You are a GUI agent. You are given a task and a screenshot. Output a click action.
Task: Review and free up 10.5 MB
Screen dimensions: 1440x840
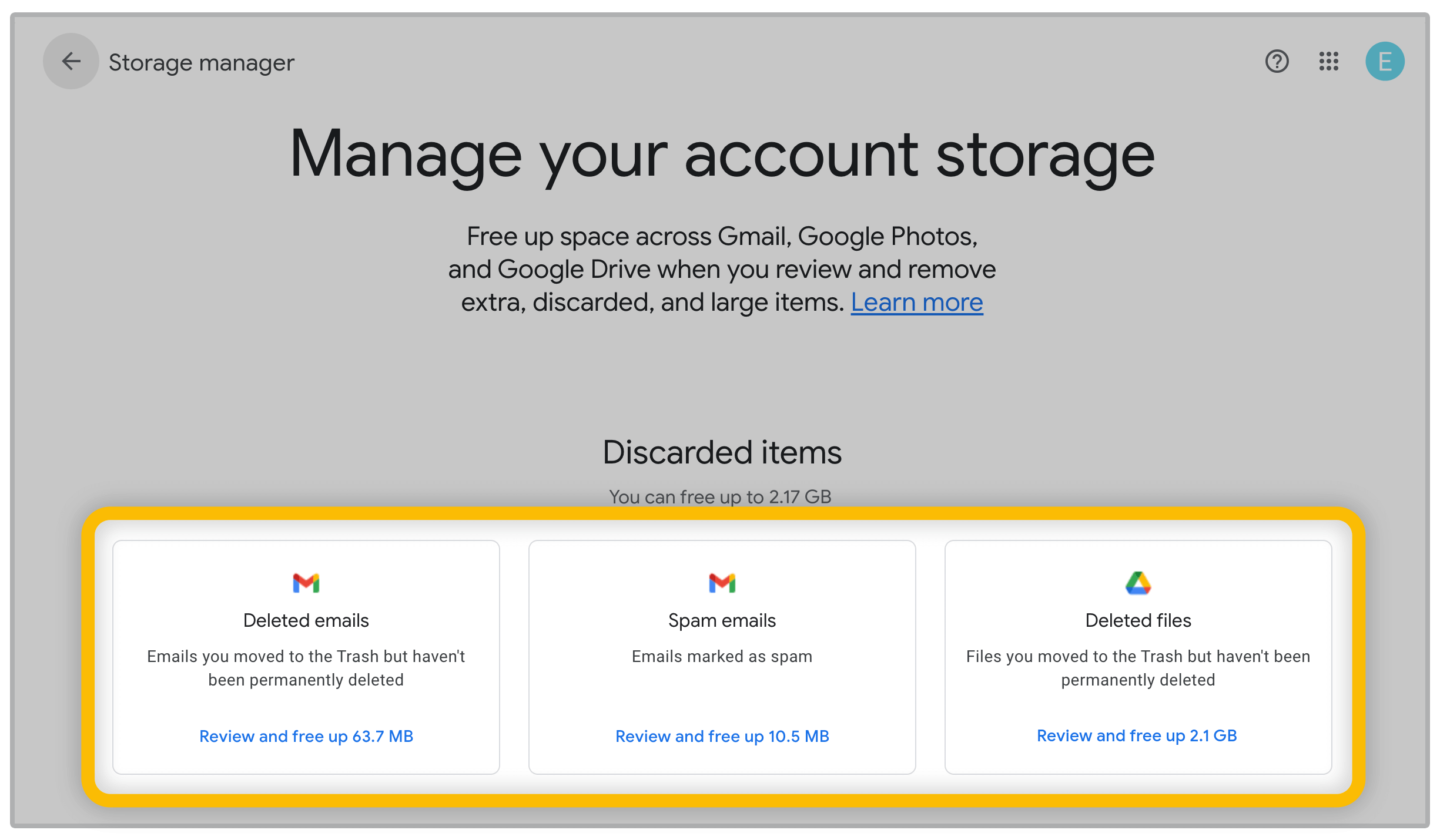722,736
